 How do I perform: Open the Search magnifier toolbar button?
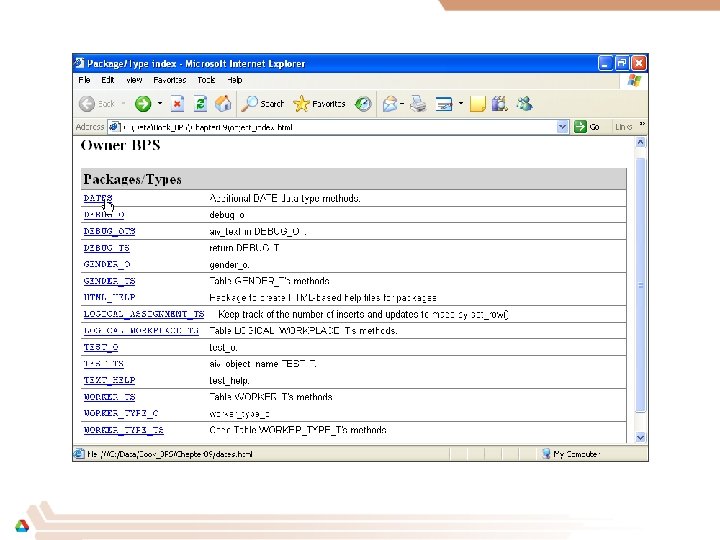(263, 104)
